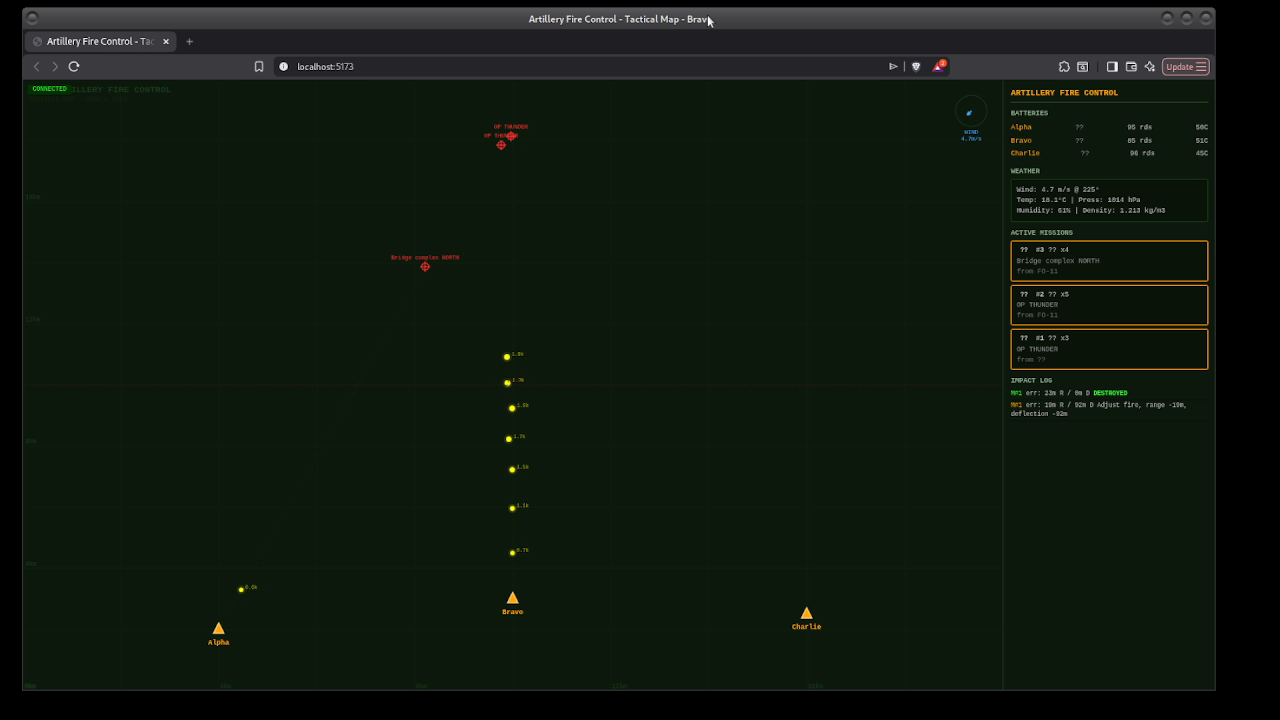Select mission card #3 Bridge complex NORTH
The image size is (1280, 720).
(1108, 260)
